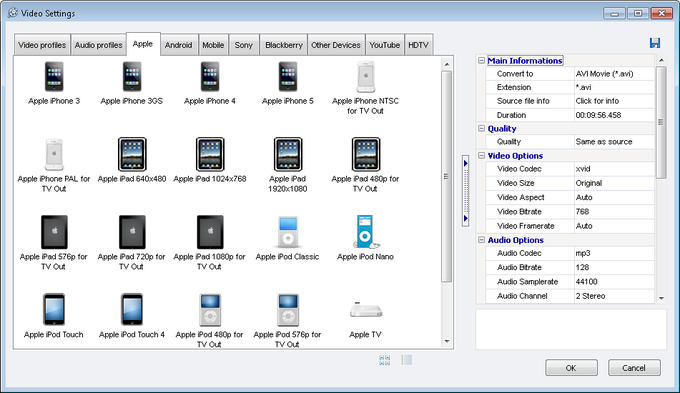Pick the Apple iPad 640x480 profile icon
Image resolution: width=680 pixels, height=393 pixels.
click(132, 154)
